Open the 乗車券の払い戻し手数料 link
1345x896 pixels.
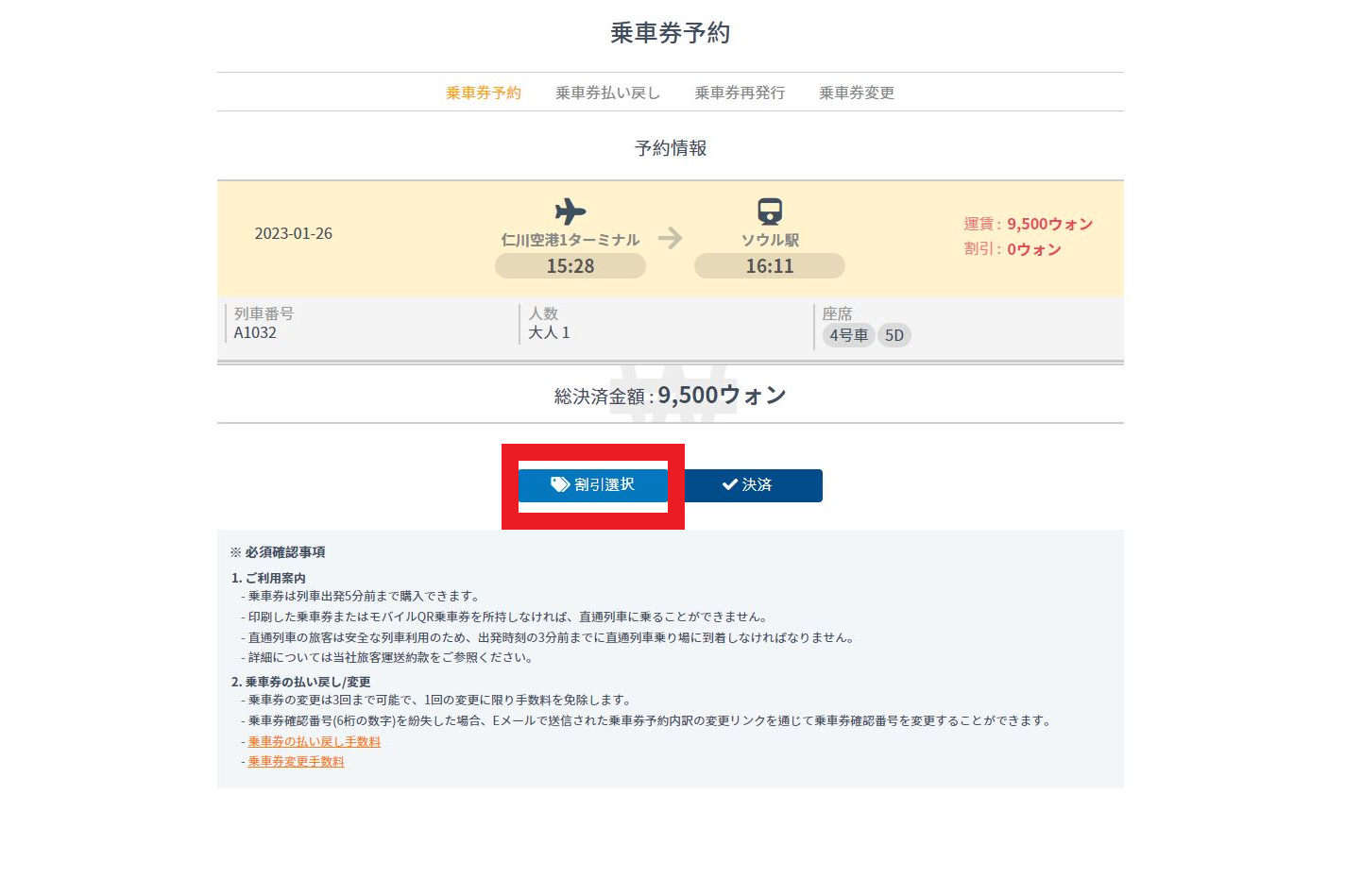pyautogui.click(x=314, y=741)
